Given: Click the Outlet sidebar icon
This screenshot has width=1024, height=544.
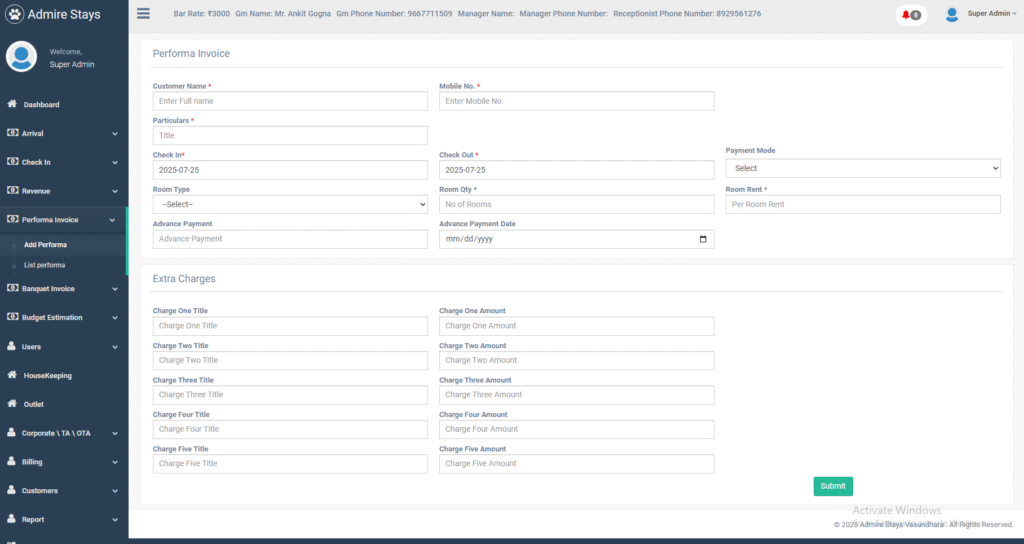Looking at the screenshot, I should (12, 404).
